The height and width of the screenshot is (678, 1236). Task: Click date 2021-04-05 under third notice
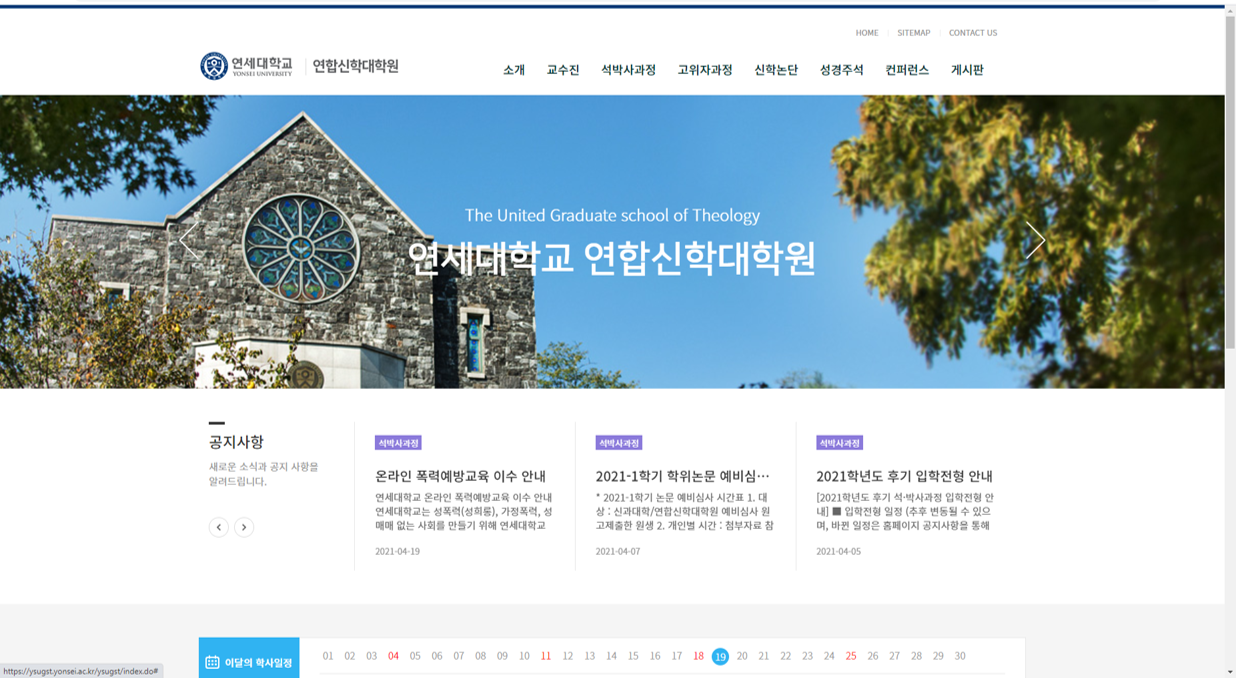tap(838, 551)
